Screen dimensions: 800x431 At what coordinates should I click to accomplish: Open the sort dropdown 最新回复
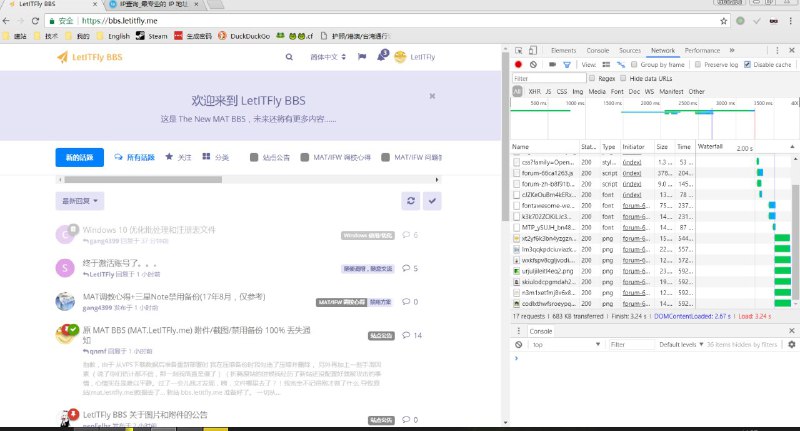click(80, 201)
